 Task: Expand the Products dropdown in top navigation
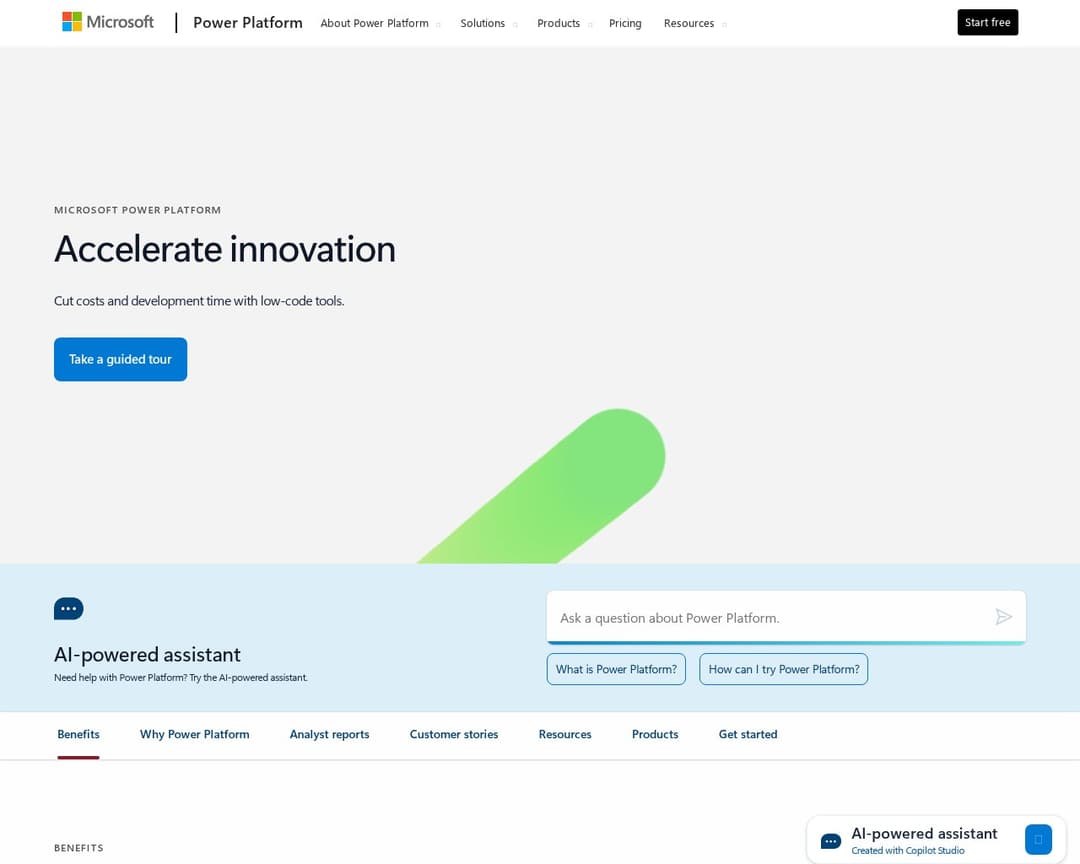click(x=564, y=23)
